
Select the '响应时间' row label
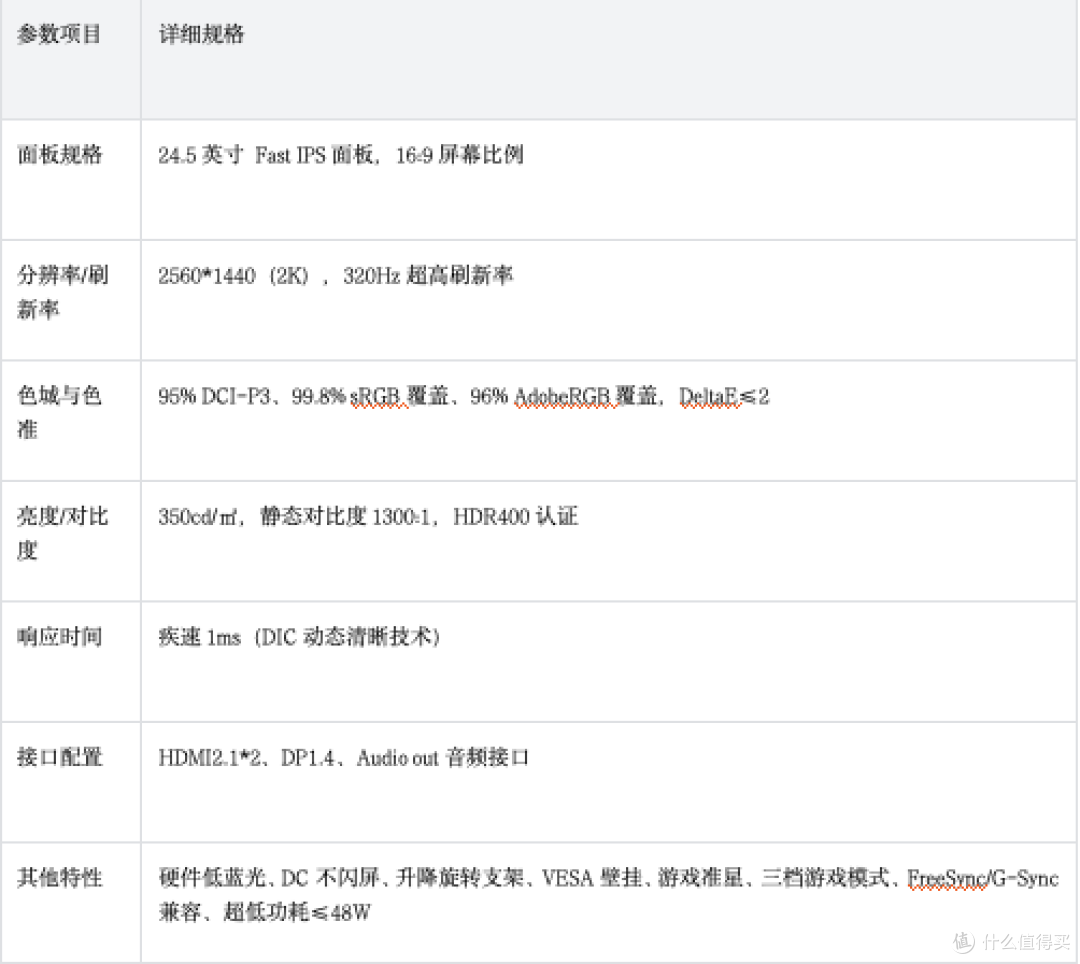point(60,636)
